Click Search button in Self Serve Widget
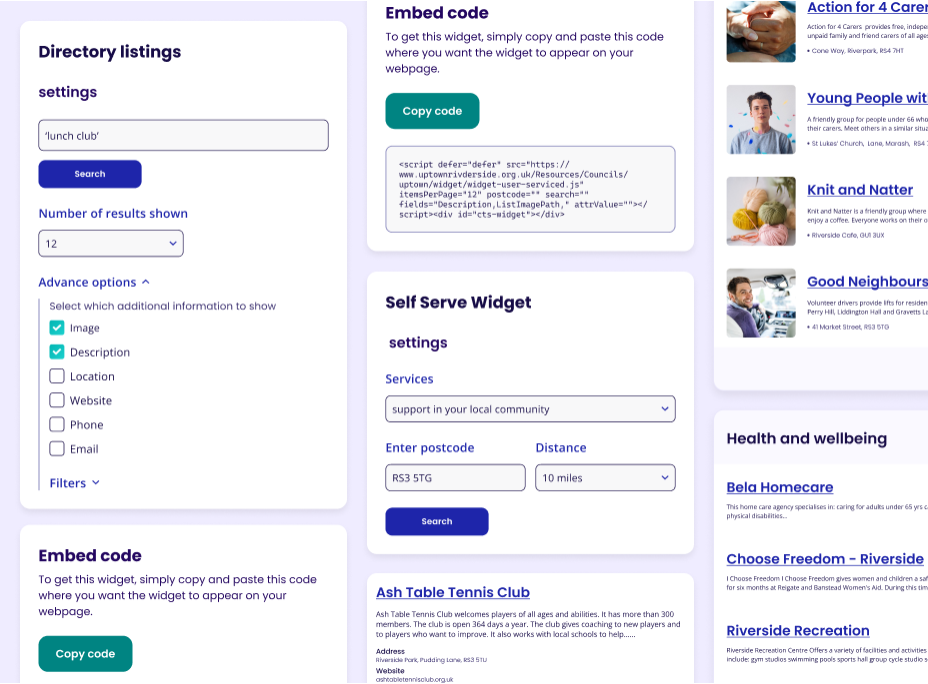Screen dimensions: 928x684 click(x=437, y=521)
